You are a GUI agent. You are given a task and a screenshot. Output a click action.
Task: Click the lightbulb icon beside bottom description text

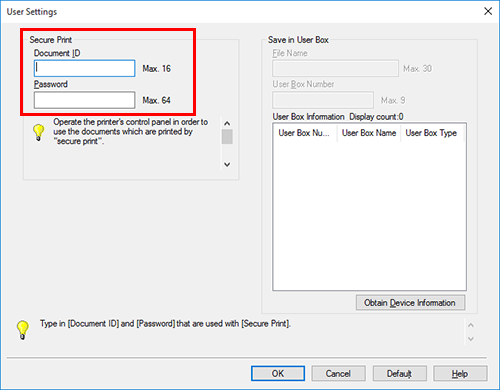tap(23, 330)
